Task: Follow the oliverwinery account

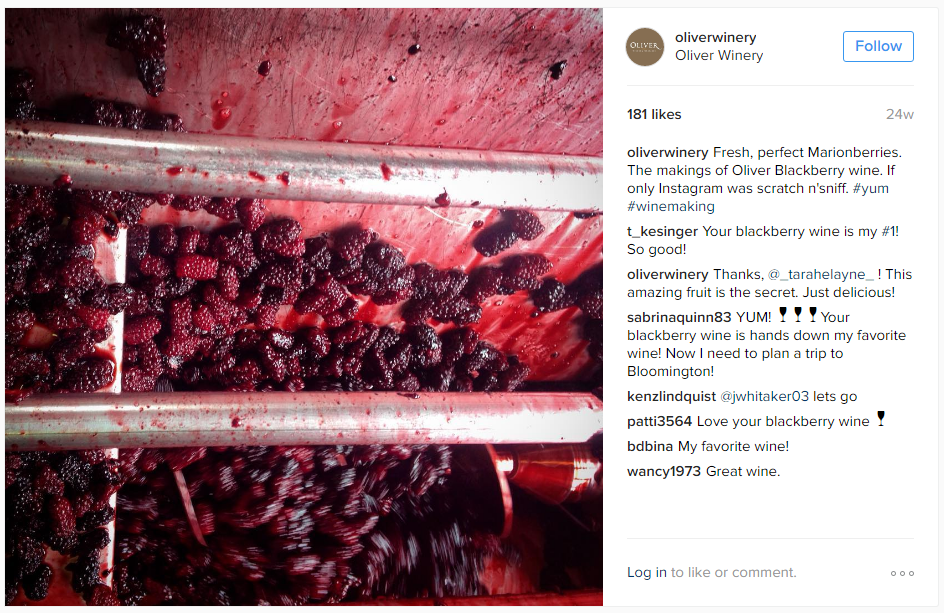Action: pyautogui.click(x=878, y=46)
